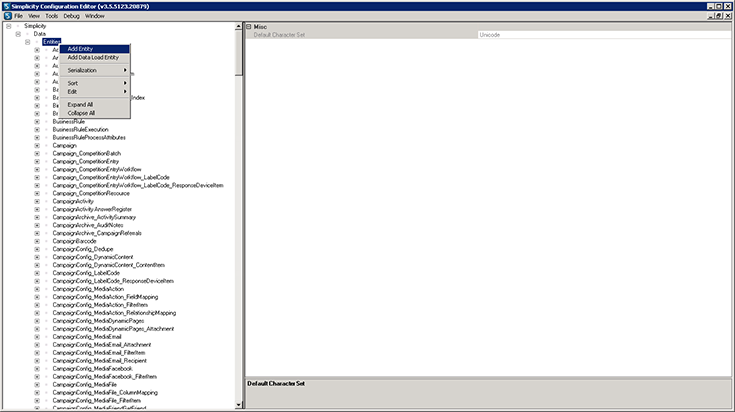Select the Data tree item
Image resolution: width=735 pixels, height=412 pixels.
click(39, 34)
